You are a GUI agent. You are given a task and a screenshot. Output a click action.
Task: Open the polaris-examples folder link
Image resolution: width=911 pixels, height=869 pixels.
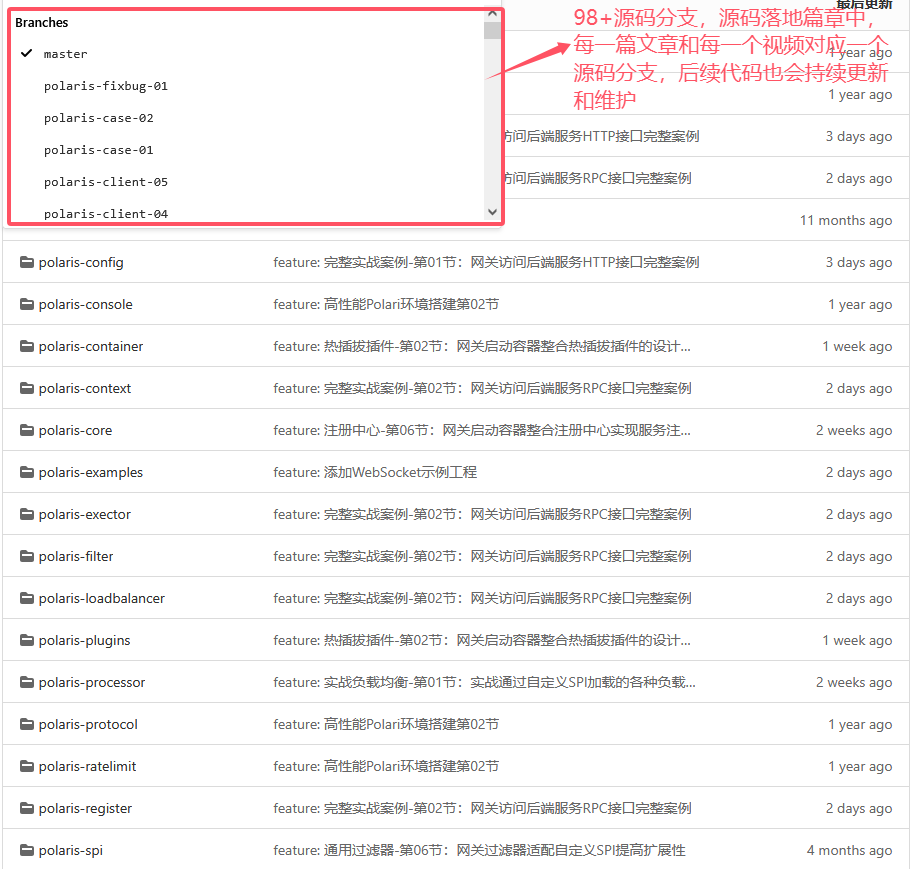pos(90,472)
